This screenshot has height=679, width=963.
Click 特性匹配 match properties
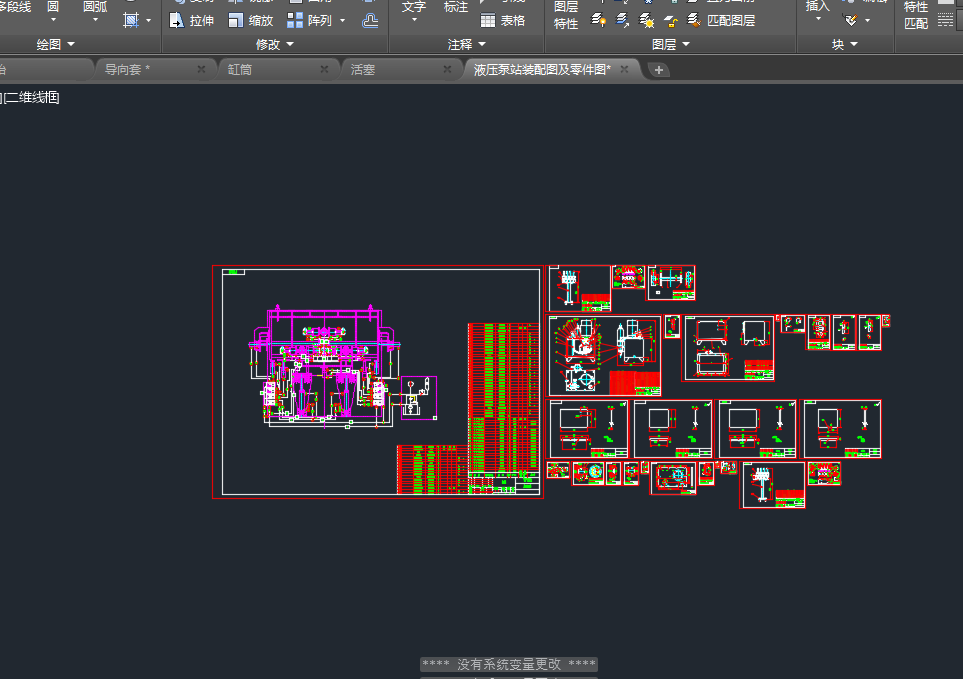click(x=916, y=15)
